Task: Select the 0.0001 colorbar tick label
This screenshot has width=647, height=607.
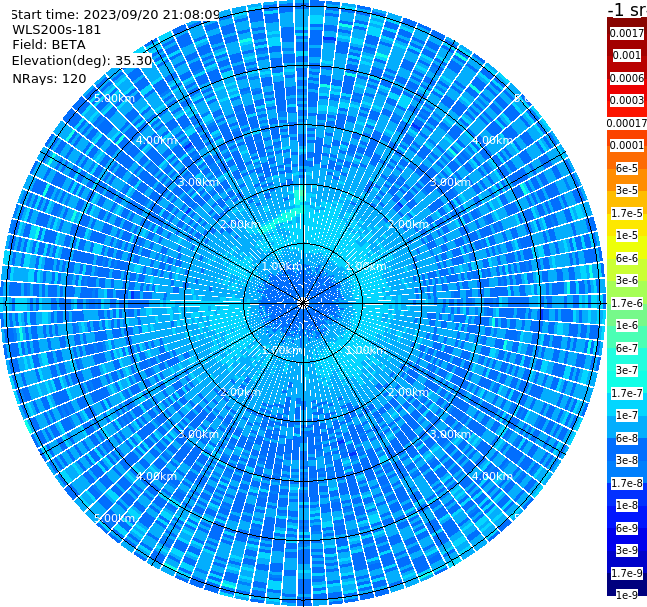Action: tap(627, 146)
